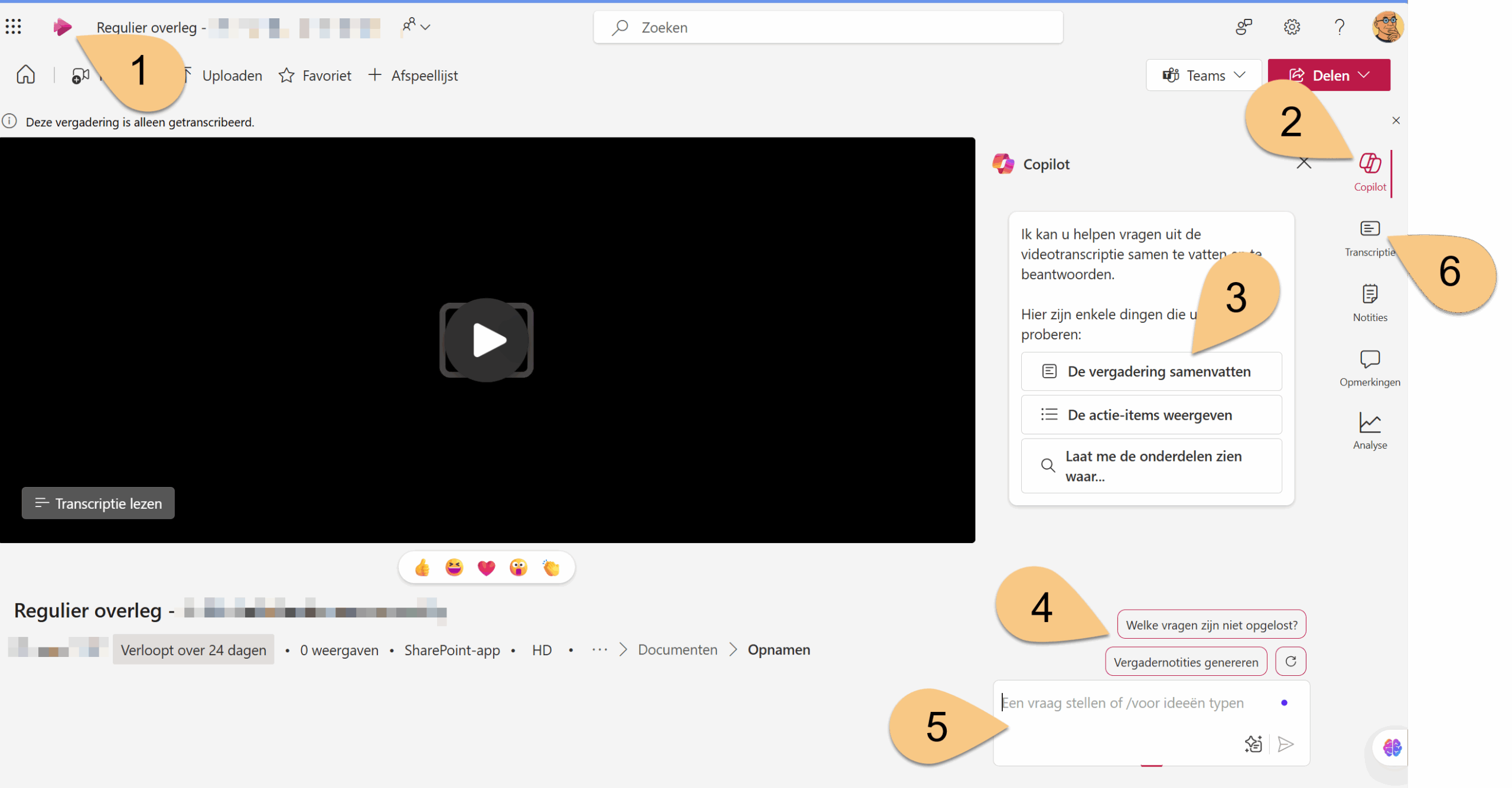Open the Opmerkingen side panel

point(1370,368)
